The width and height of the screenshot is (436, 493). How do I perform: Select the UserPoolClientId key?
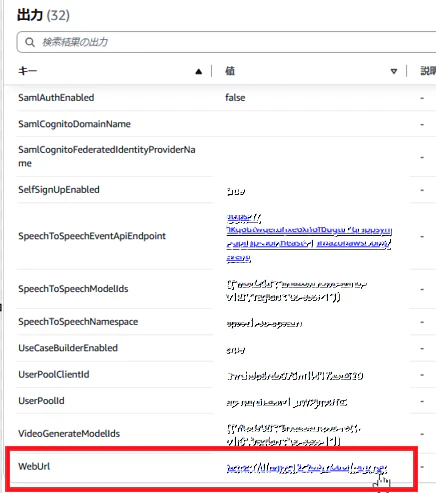point(54,374)
